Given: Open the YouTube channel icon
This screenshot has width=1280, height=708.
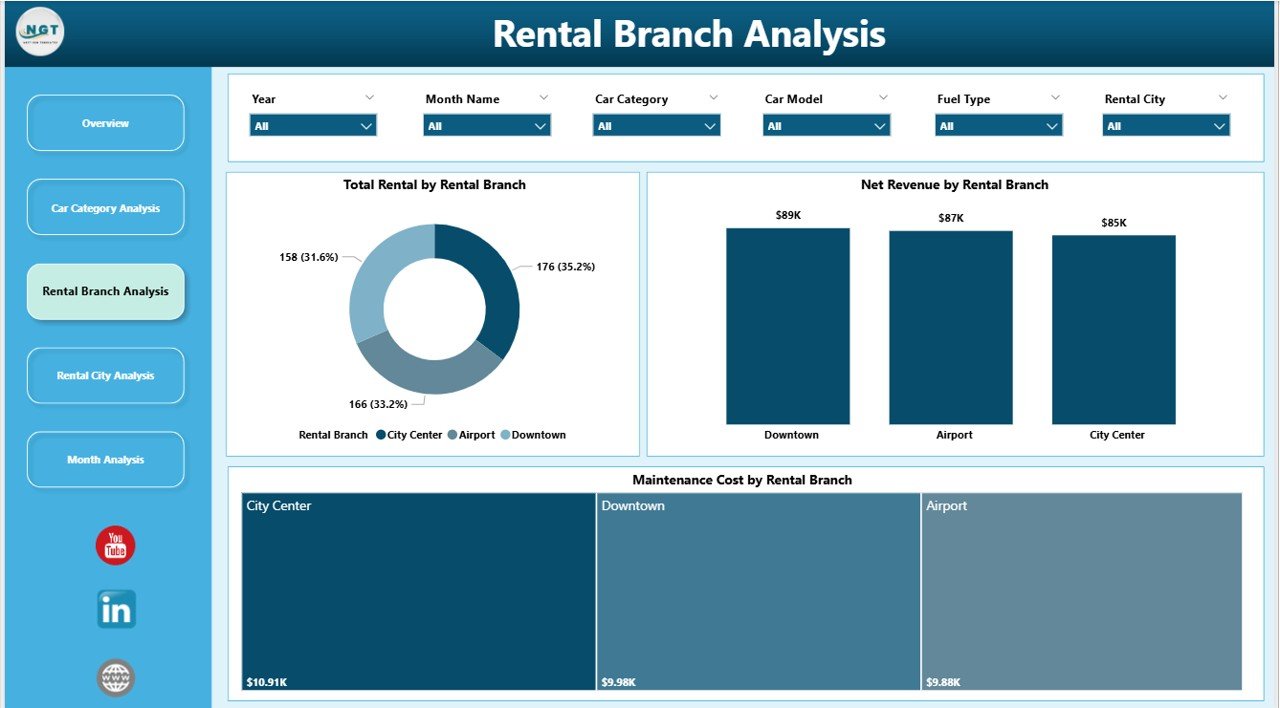Looking at the screenshot, I should [115, 545].
